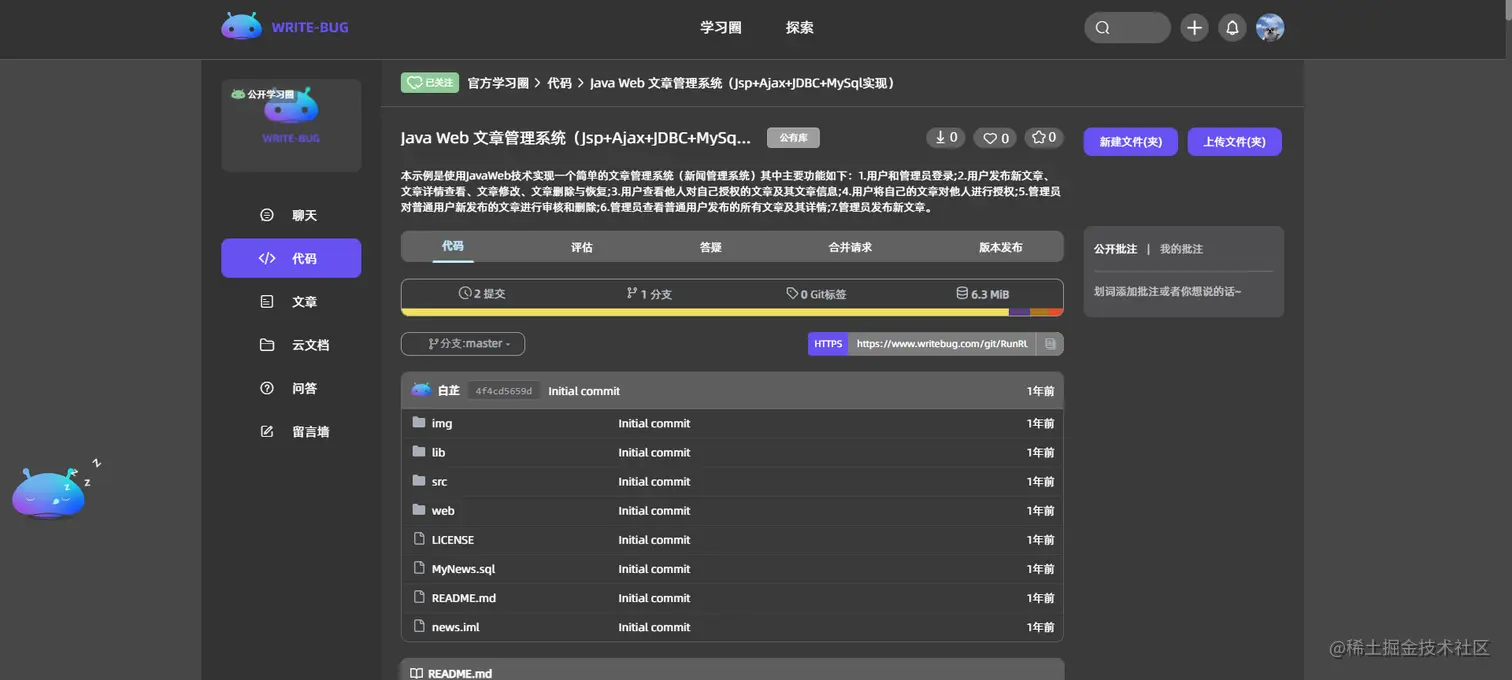Click the sleeping bug mascot
The width and height of the screenshot is (1512, 680).
(50, 492)
